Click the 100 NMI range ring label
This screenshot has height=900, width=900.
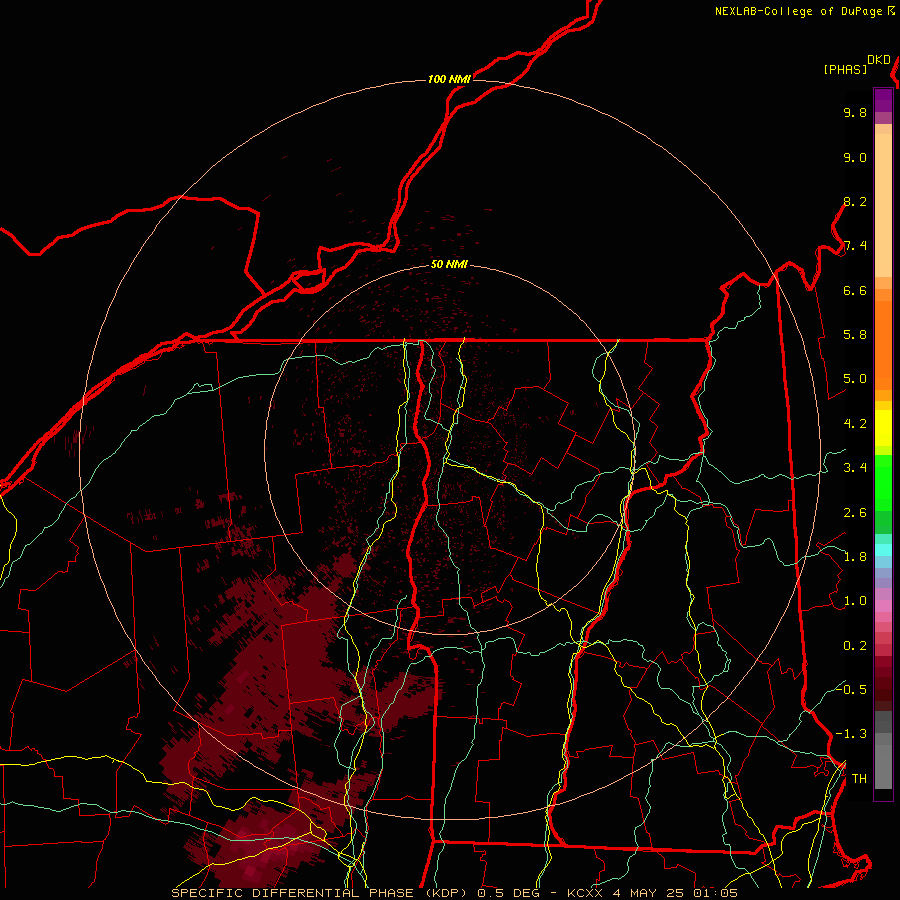coord(449,79)
